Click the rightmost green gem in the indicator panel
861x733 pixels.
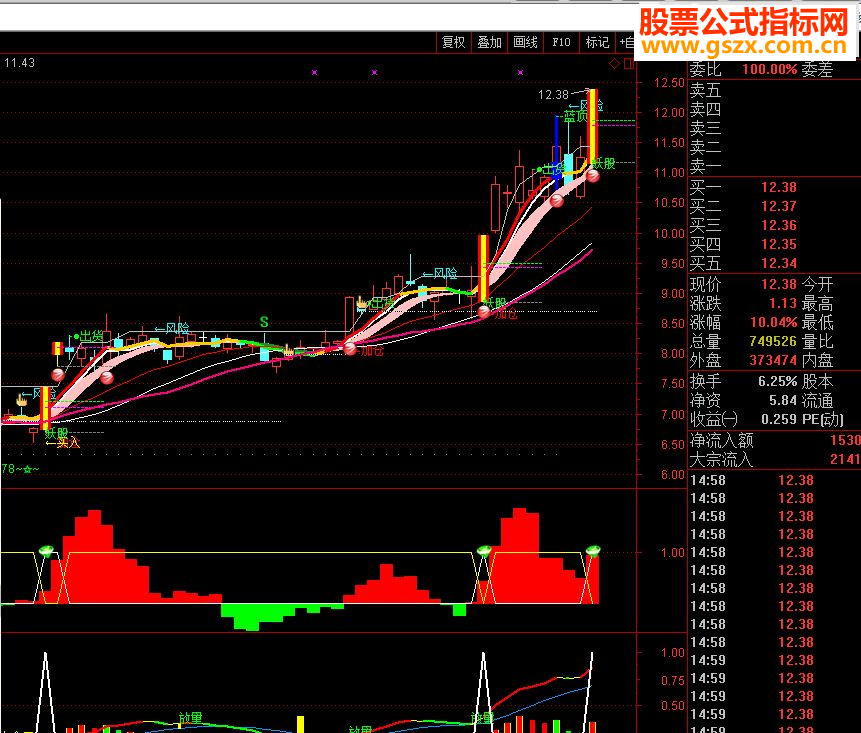(593, 550)
